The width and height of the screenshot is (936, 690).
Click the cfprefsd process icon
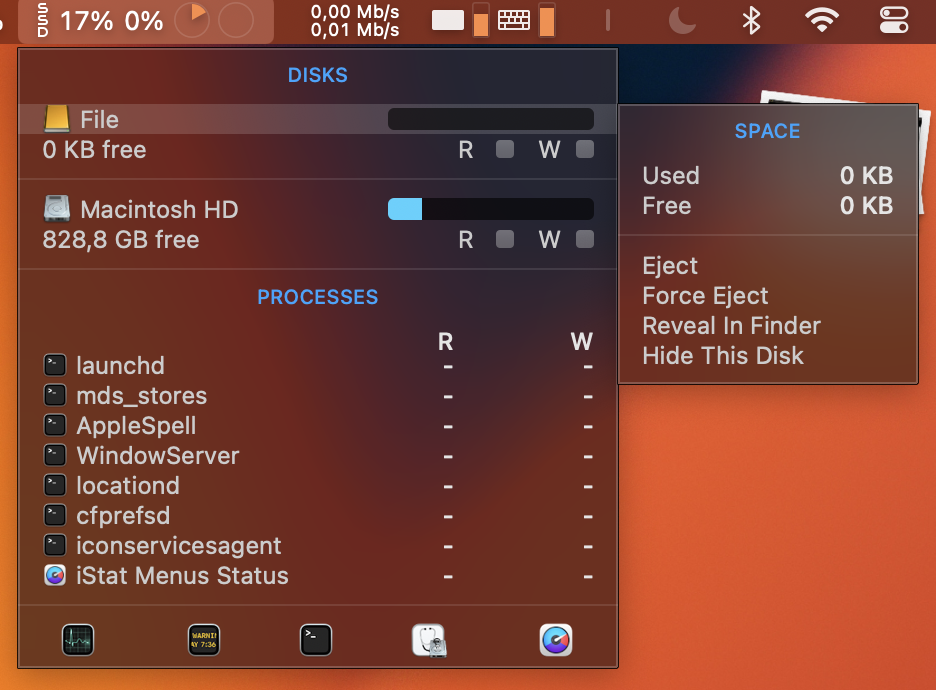[55, 515]
